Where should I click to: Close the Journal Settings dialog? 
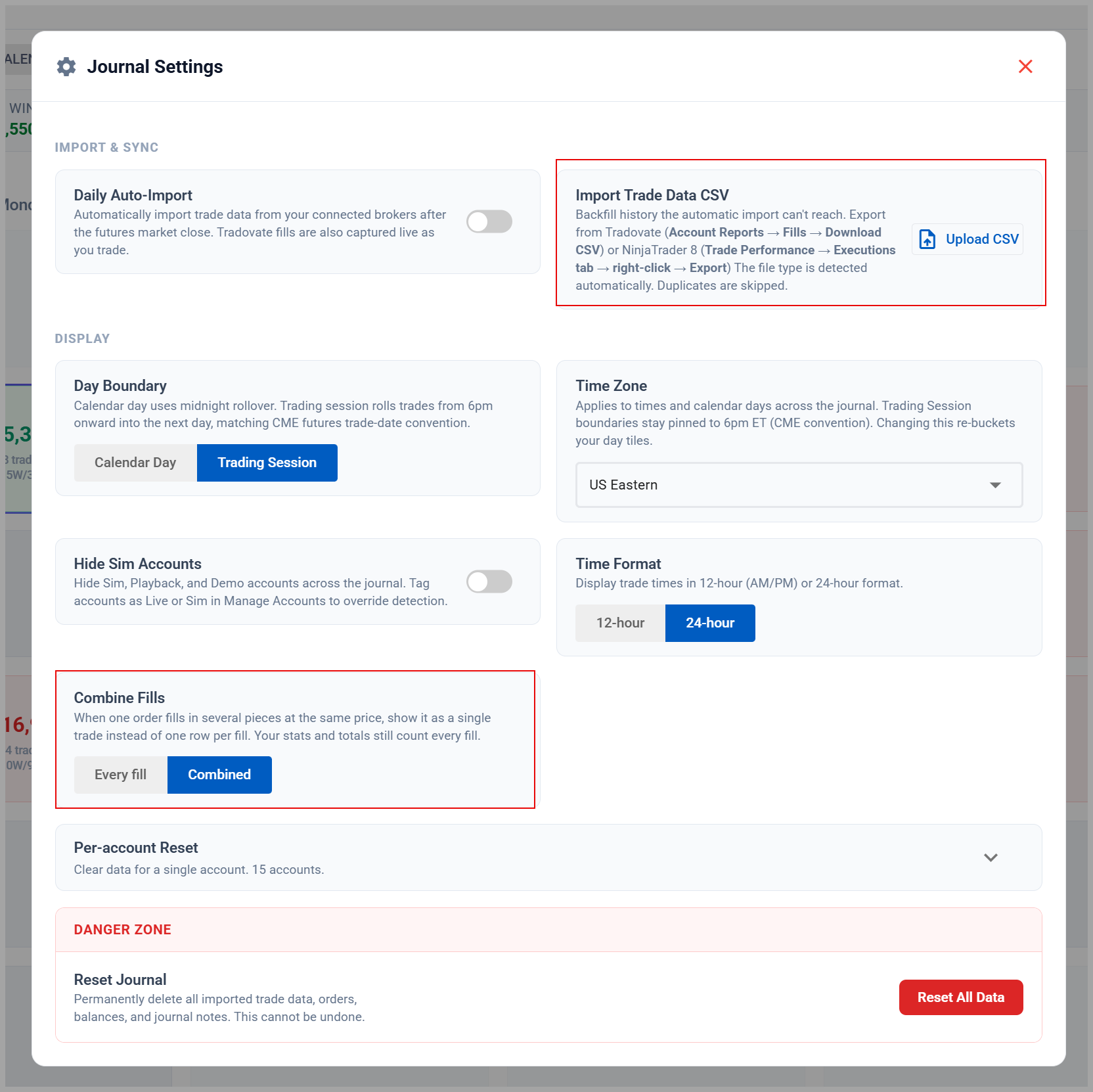click(x=1025, y=66)
